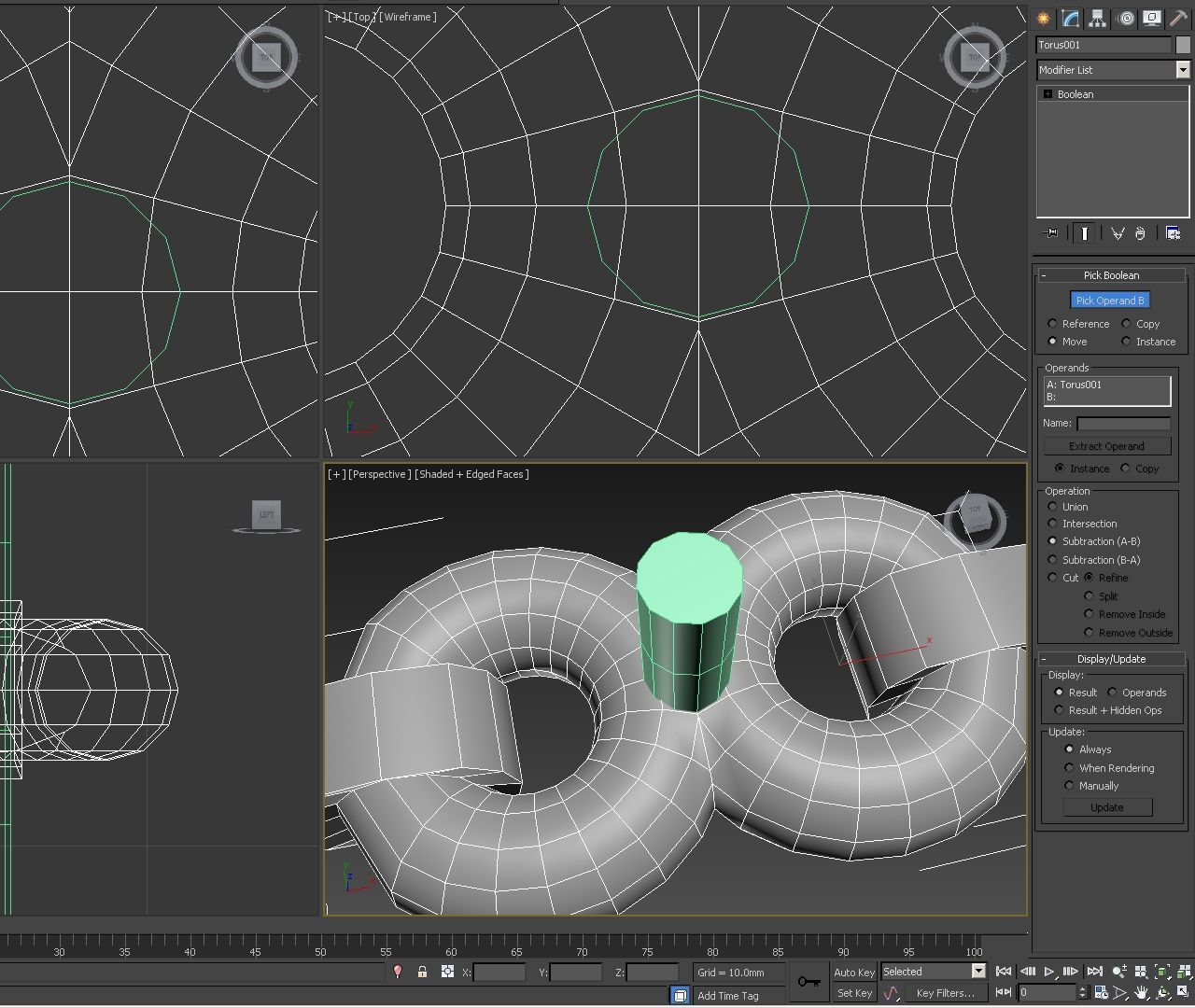Screen dimensions: 1195x1008
Task: Open the Motion panel
Action: (x=1125, y=19)
